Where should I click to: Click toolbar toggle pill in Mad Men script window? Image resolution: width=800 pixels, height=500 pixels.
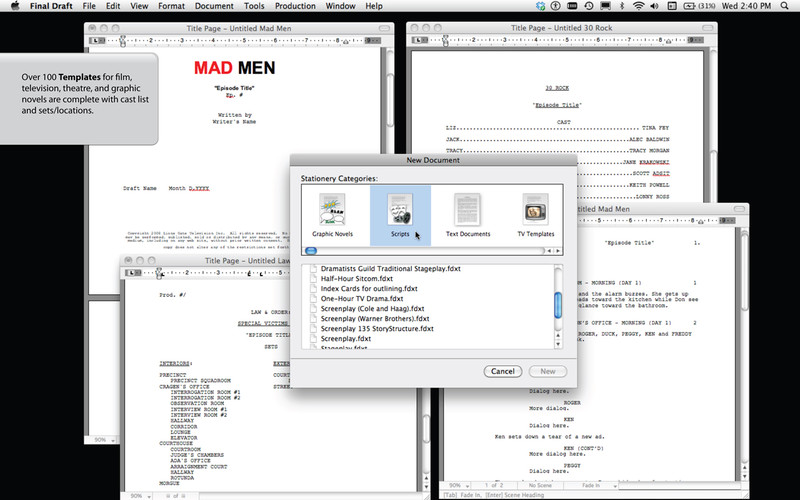coord(739,209)
